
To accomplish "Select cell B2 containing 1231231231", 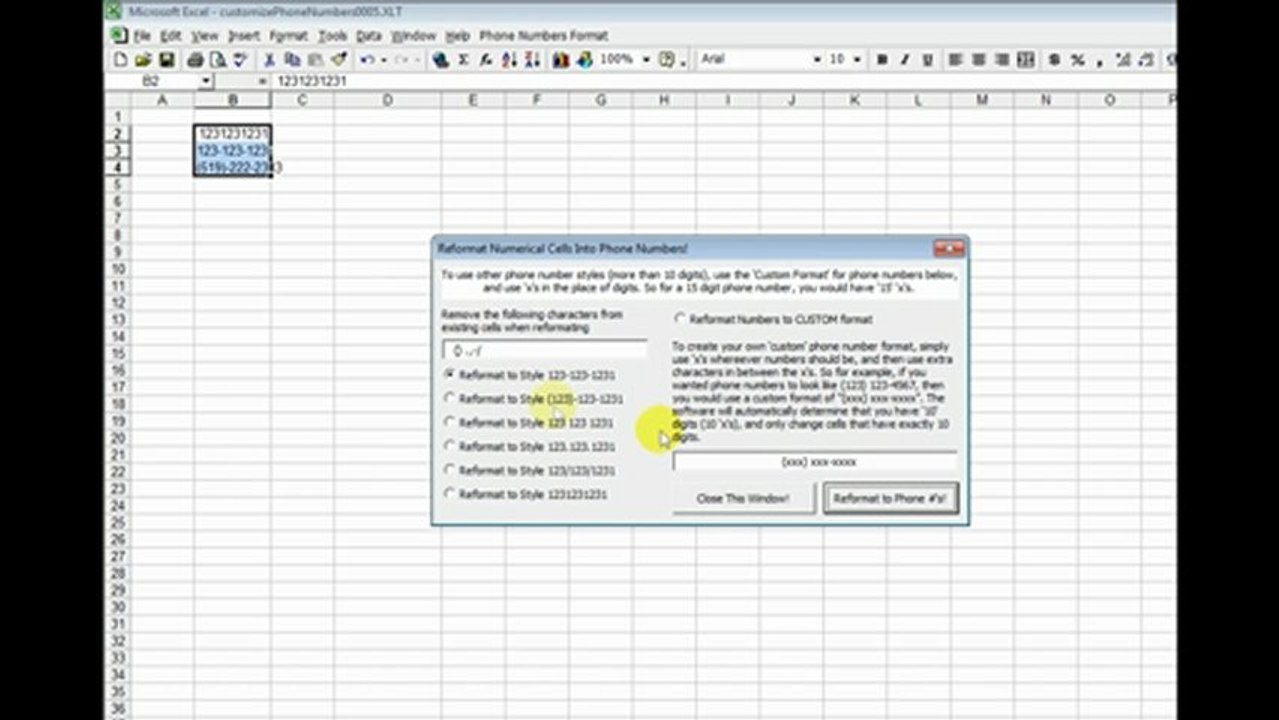I will 232,133.
